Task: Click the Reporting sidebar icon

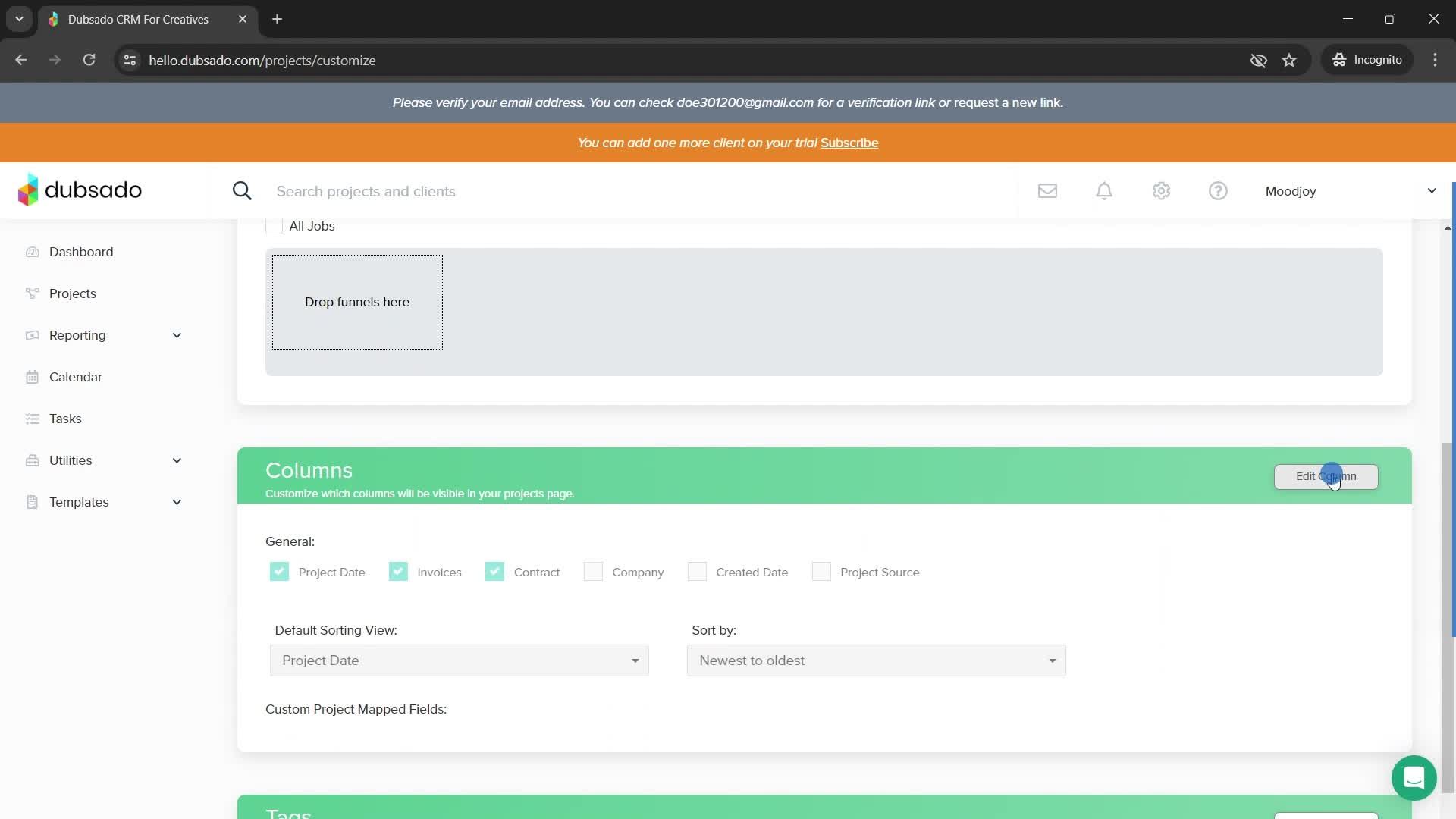Action: [32, 335]
